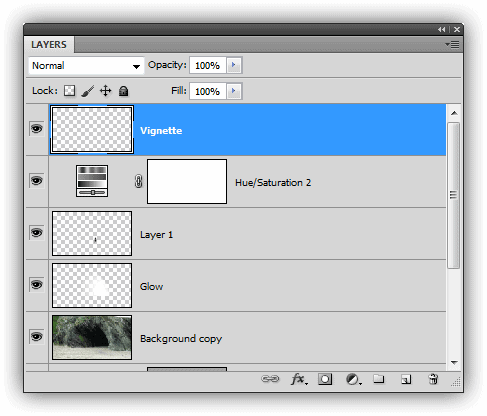
Task: Create new fill or adjustment layer
Action: tap(353, 379)
